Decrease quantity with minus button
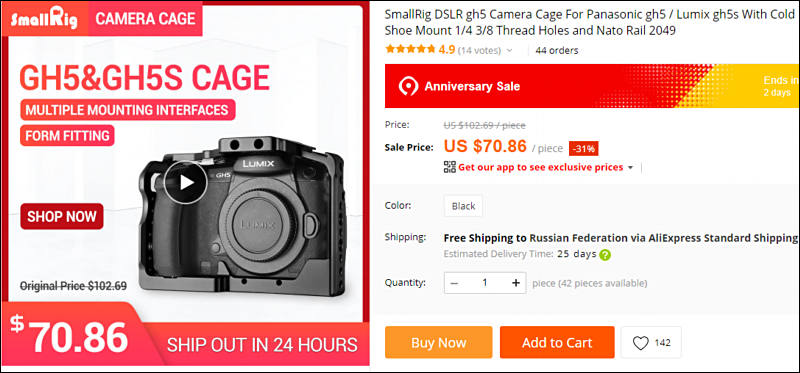 tap(454, 283)
